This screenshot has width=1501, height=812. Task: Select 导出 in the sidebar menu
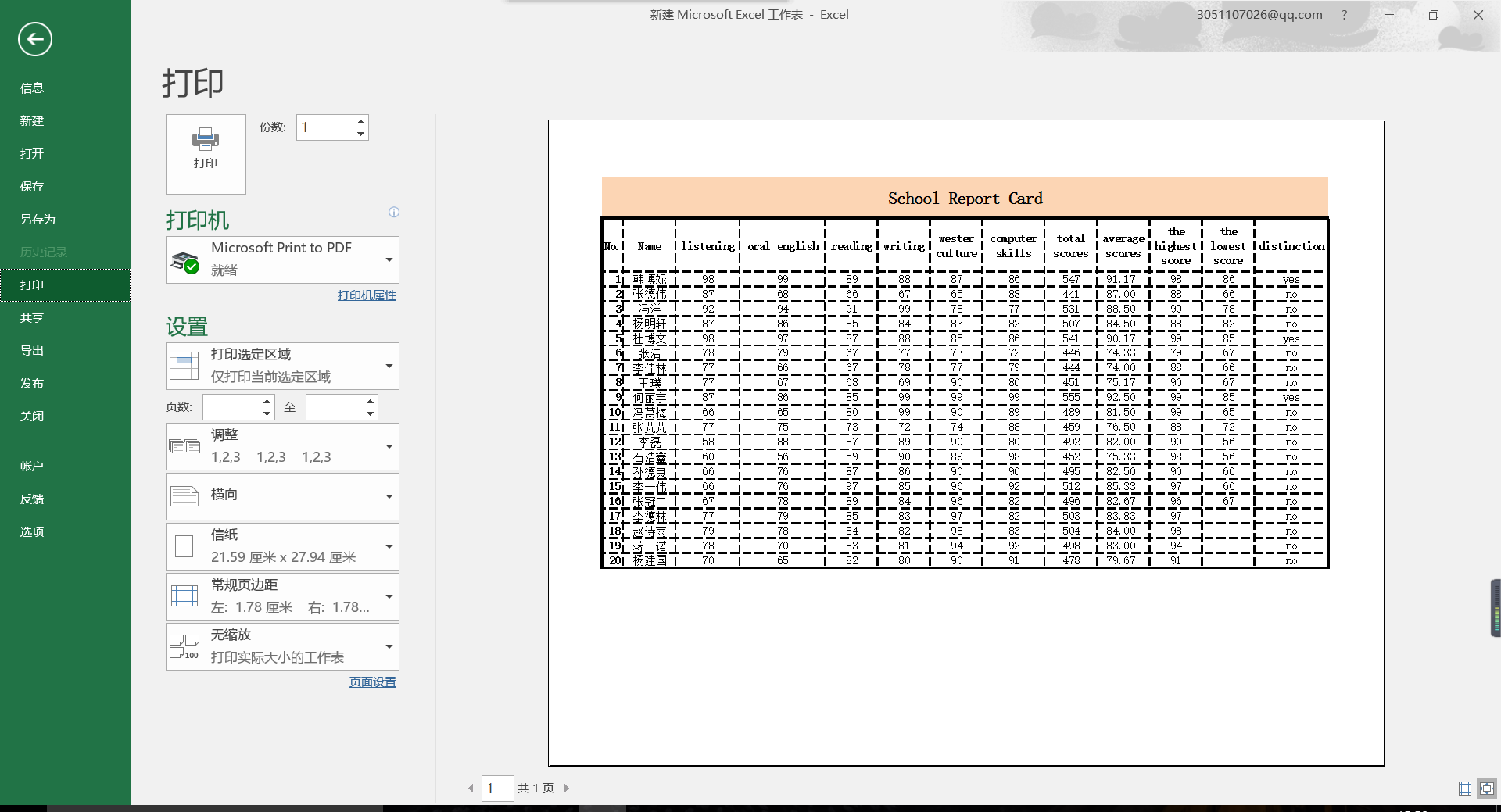[x=32, y=350]
